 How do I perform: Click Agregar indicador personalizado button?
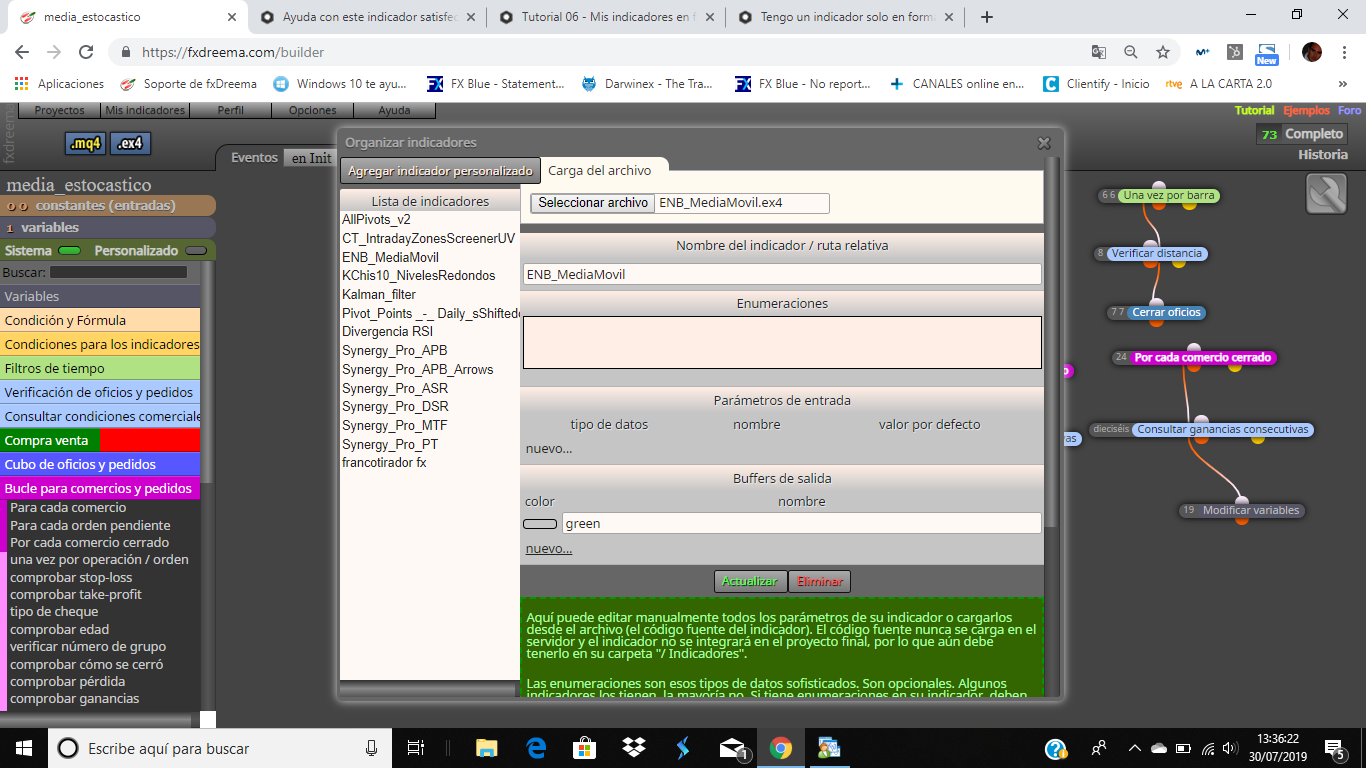(x=440, y=171)
